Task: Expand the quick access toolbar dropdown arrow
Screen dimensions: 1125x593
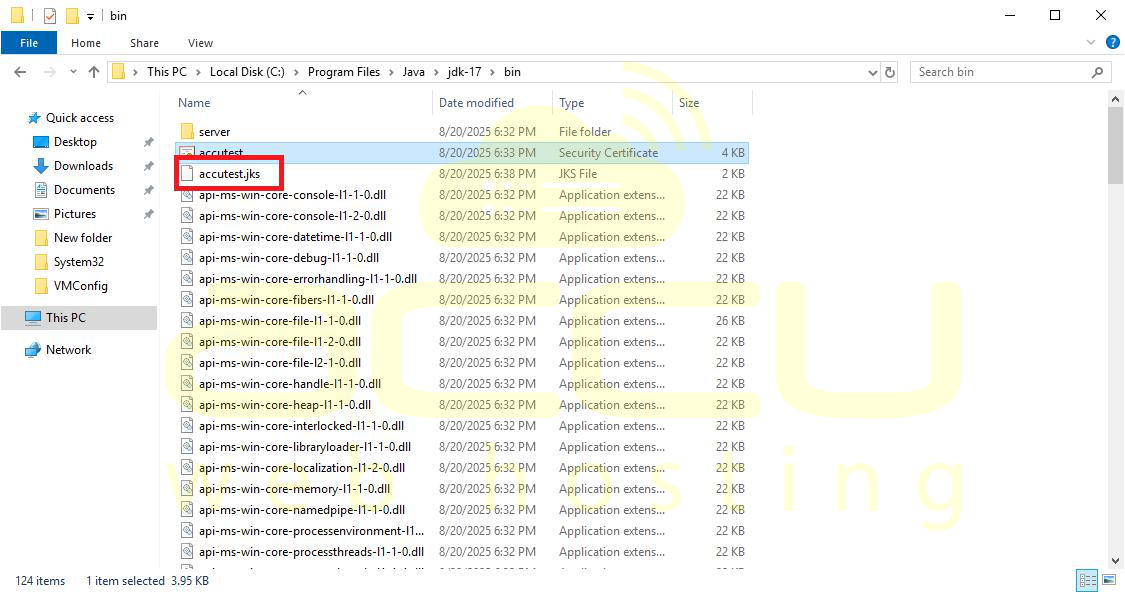Action: click(x=88, y=15)
